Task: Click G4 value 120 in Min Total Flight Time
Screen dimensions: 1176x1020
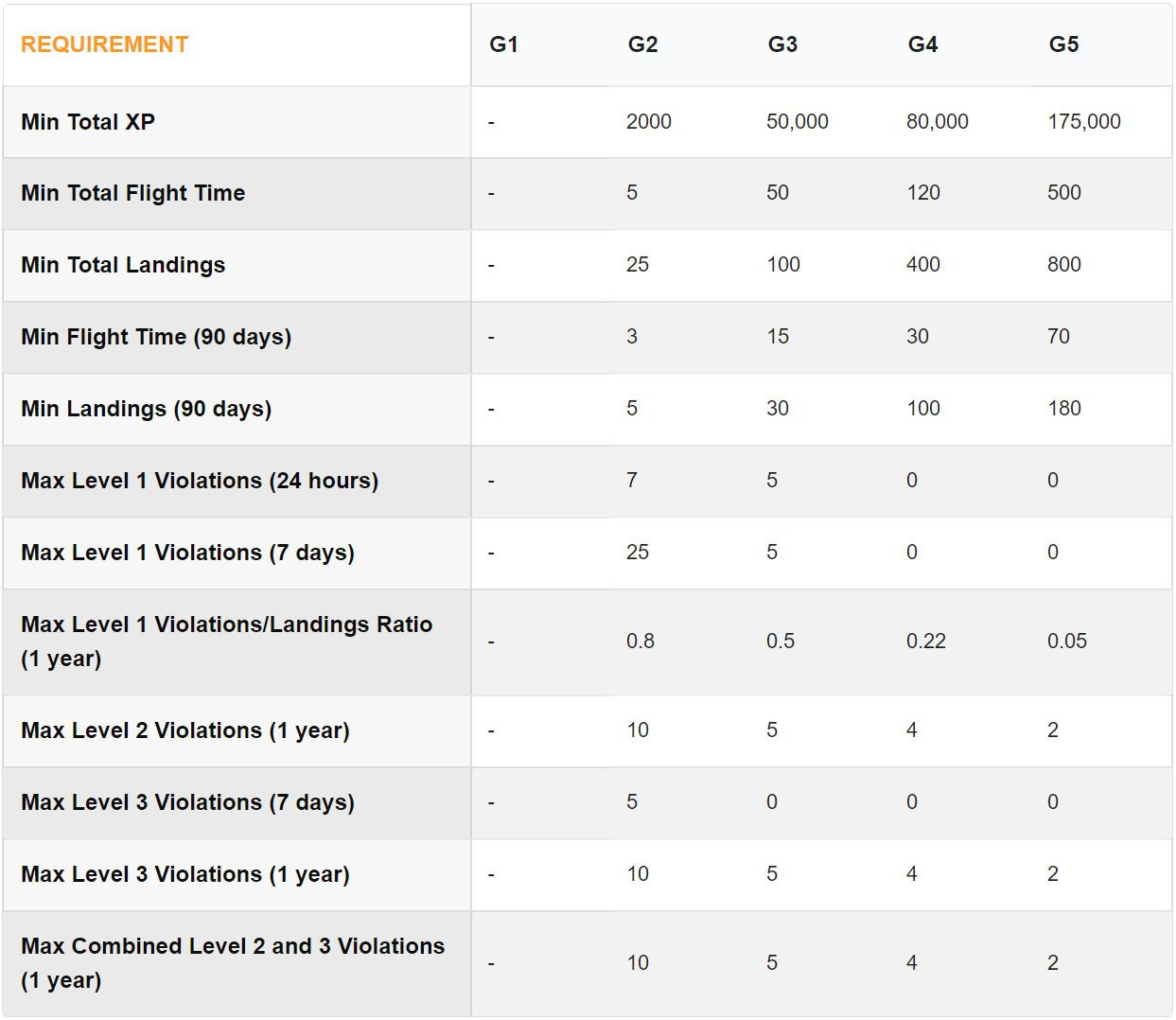Action: pyautogui.click(x=923, y=193)
